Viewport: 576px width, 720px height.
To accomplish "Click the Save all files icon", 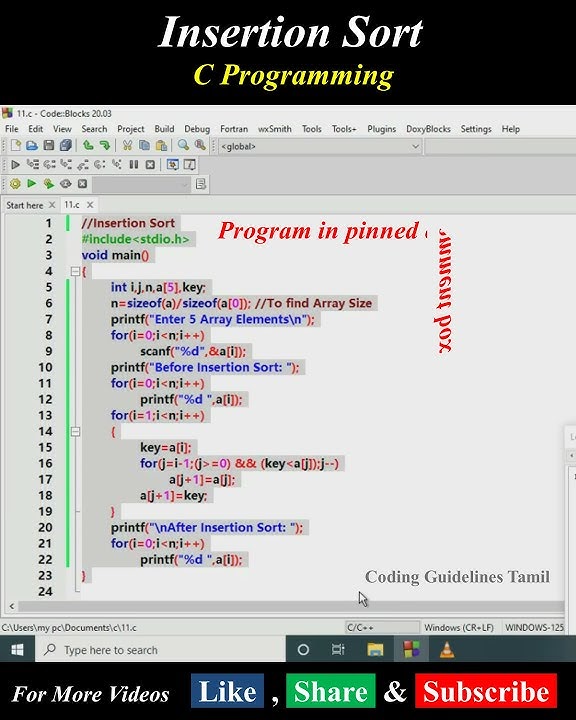I will click(66, 146).
